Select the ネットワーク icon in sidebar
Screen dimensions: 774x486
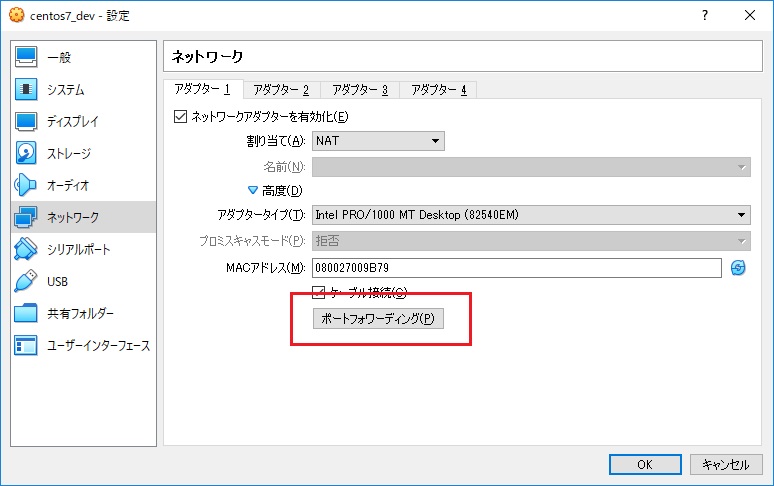coord(26,217)
